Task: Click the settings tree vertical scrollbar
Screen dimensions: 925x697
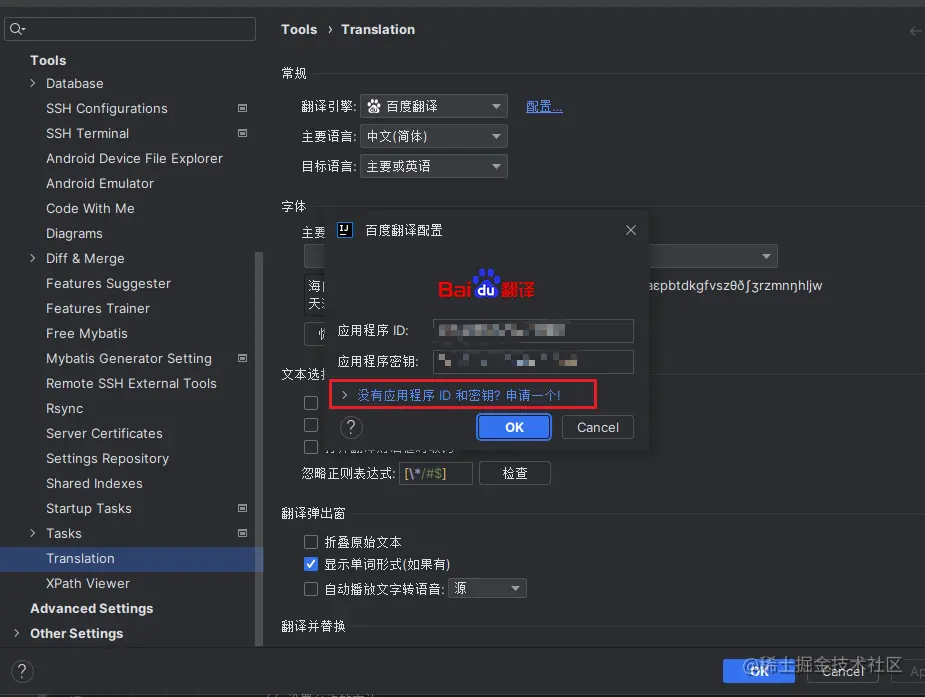Action: pyautogui.click(x=259, y=448)
